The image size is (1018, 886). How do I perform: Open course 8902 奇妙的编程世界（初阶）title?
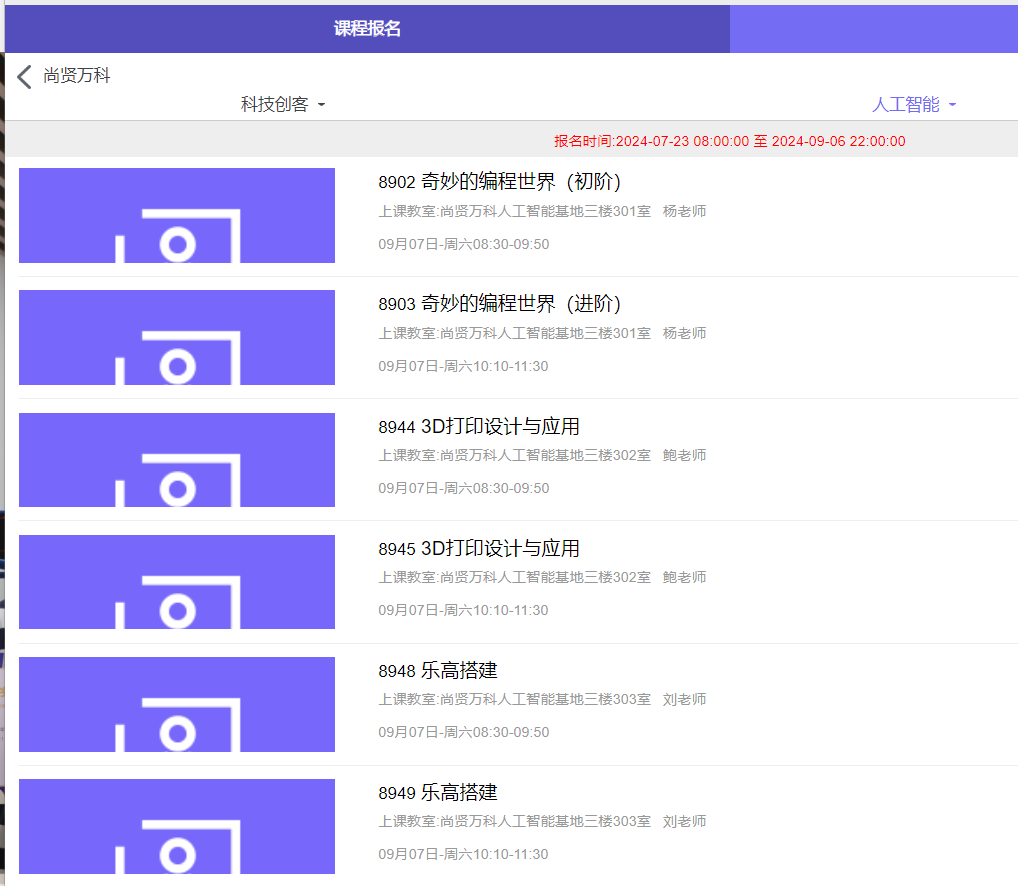coord(500,182)
